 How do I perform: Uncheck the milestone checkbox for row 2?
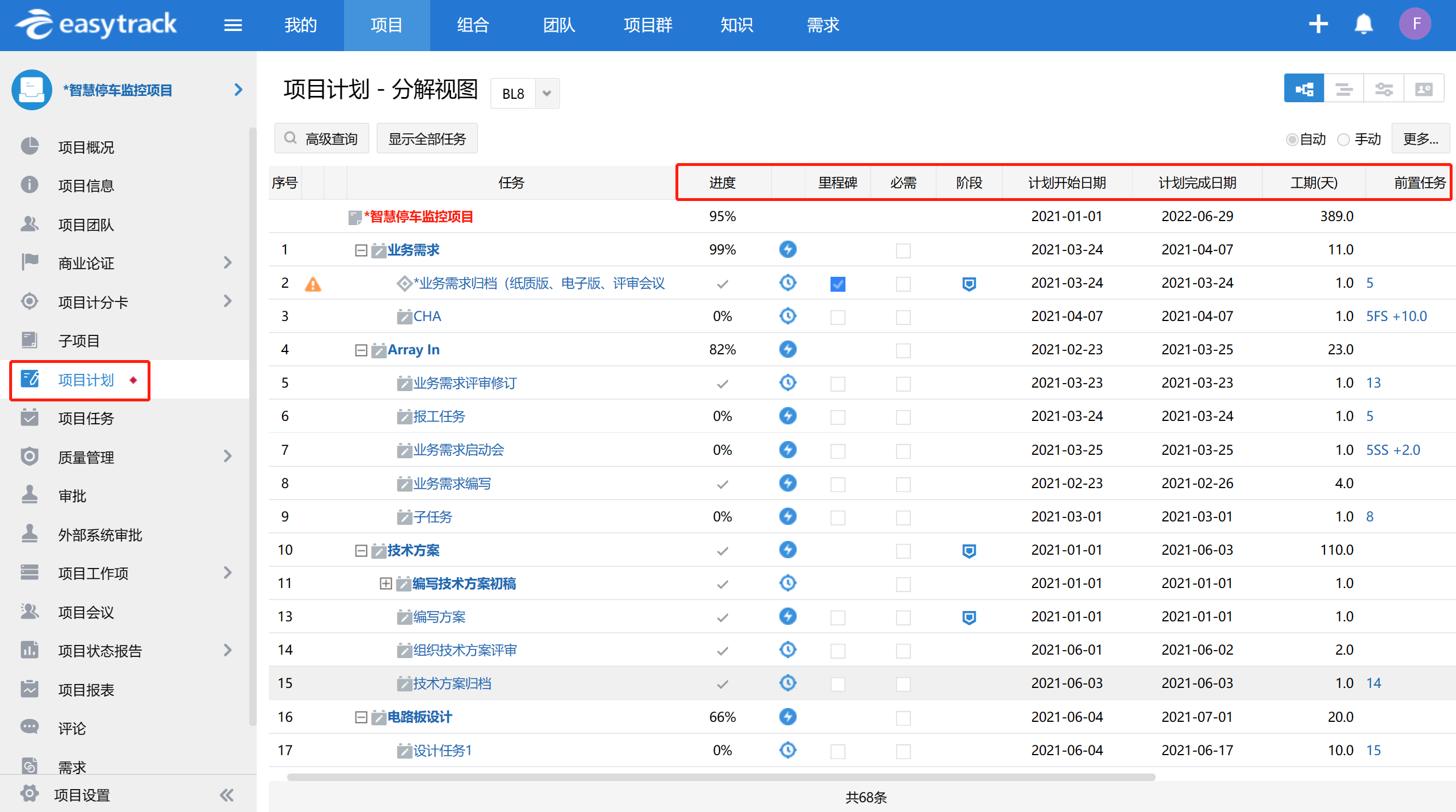[837, 284]
